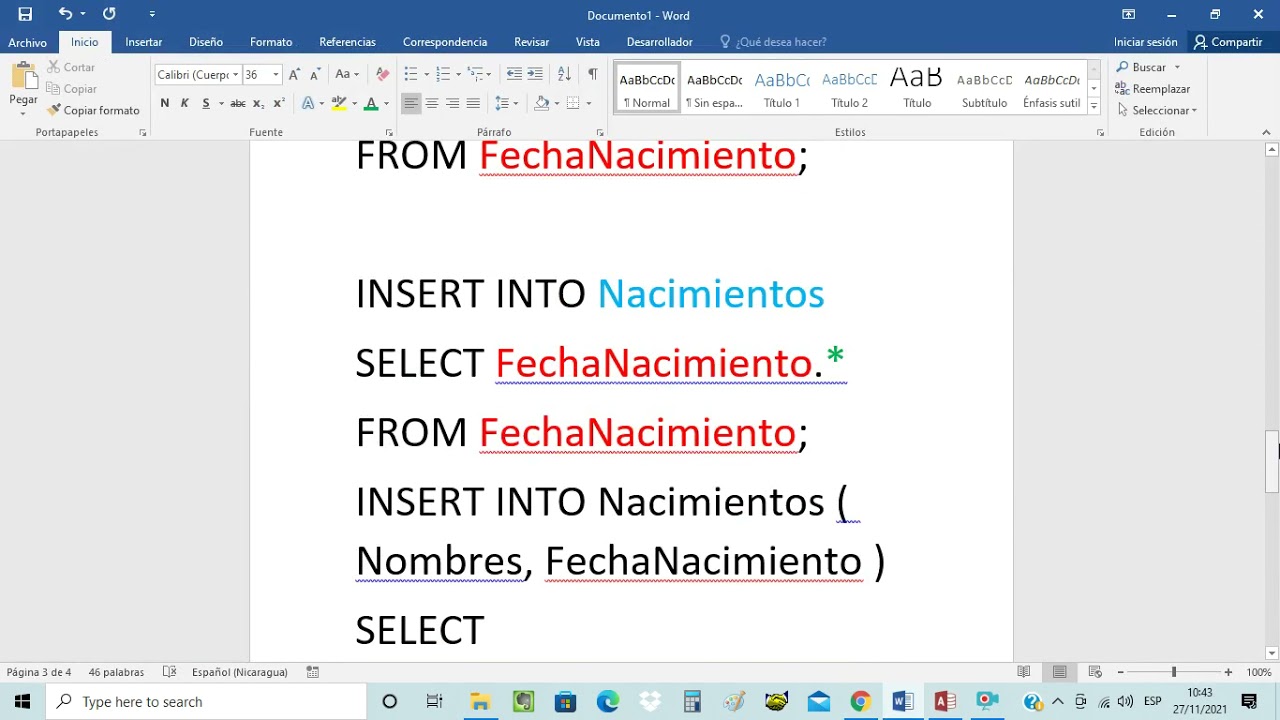Apply the Título 1 style
This screenshot has height=720, width=1280.
782,88
